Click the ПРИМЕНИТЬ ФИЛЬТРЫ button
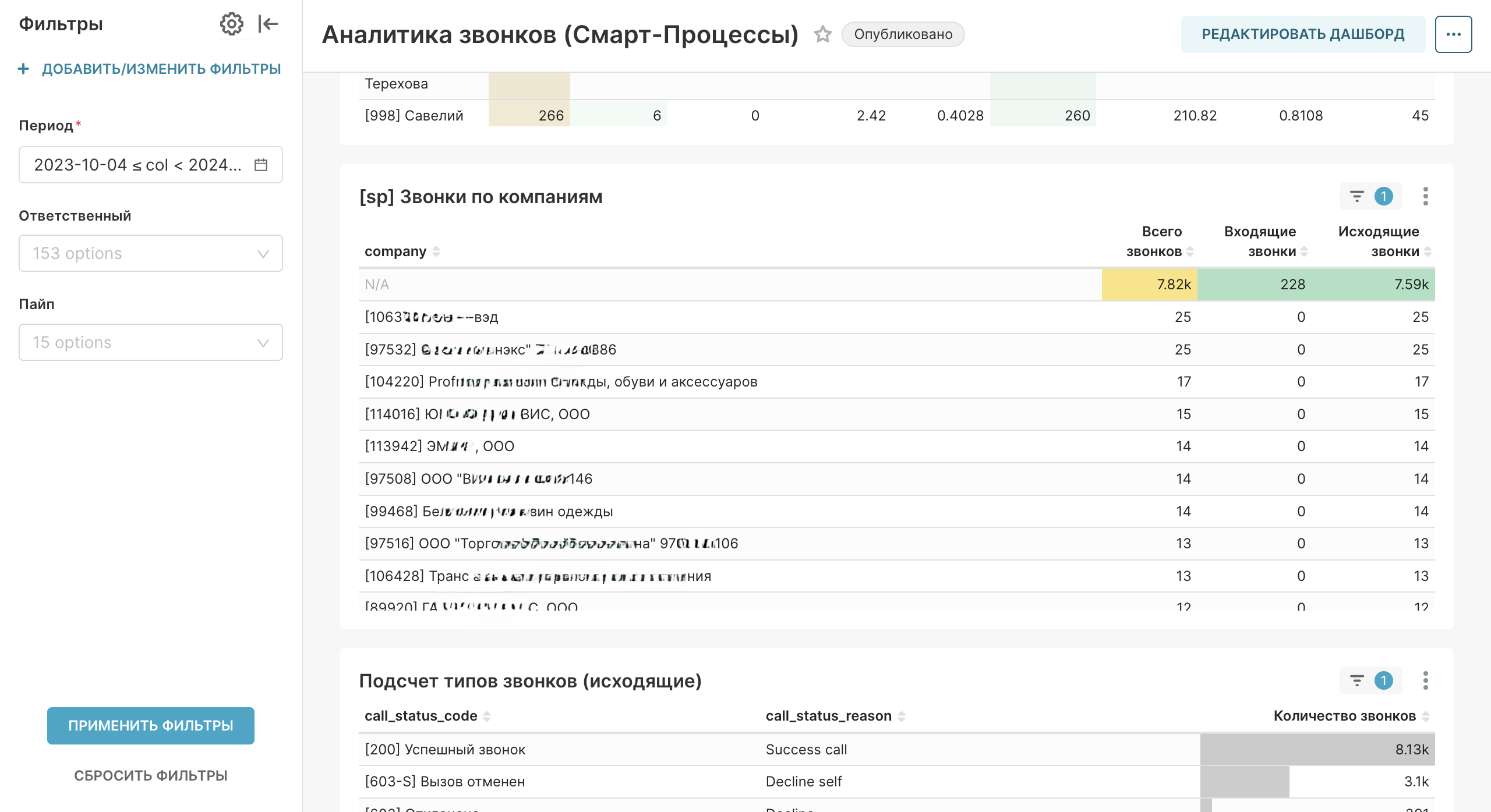Screen dimensions: 1491x812 tap(150, 725)
